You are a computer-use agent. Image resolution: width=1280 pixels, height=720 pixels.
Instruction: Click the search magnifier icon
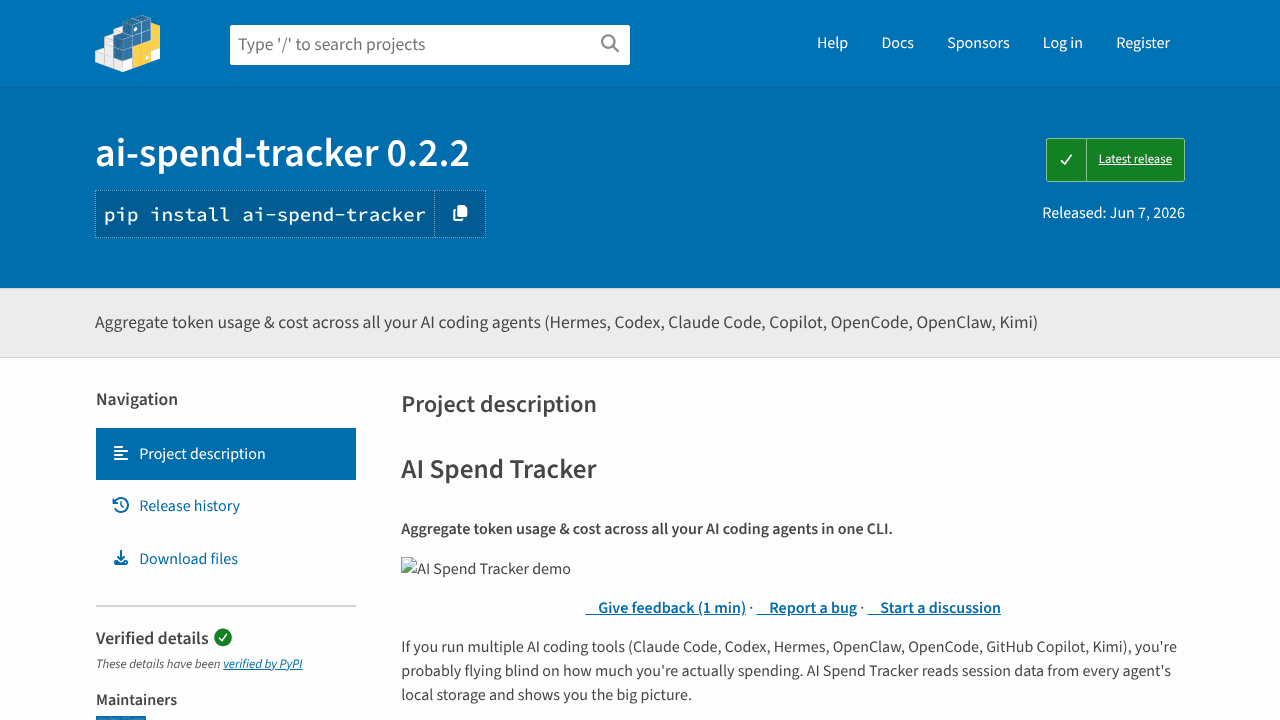(610, 43)
